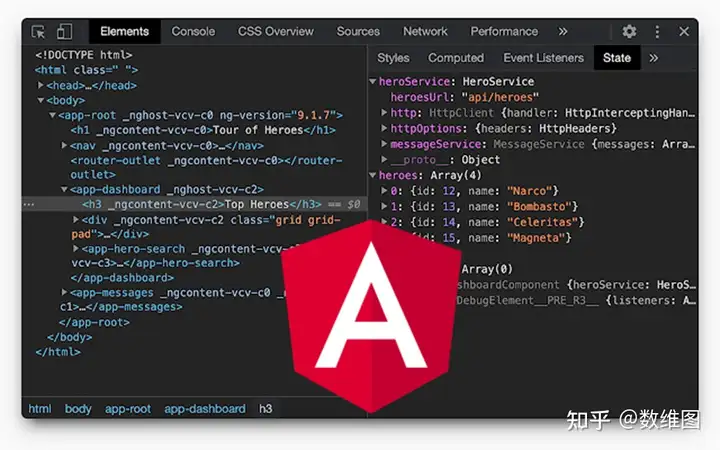Expand the head element node

[41, 85]
